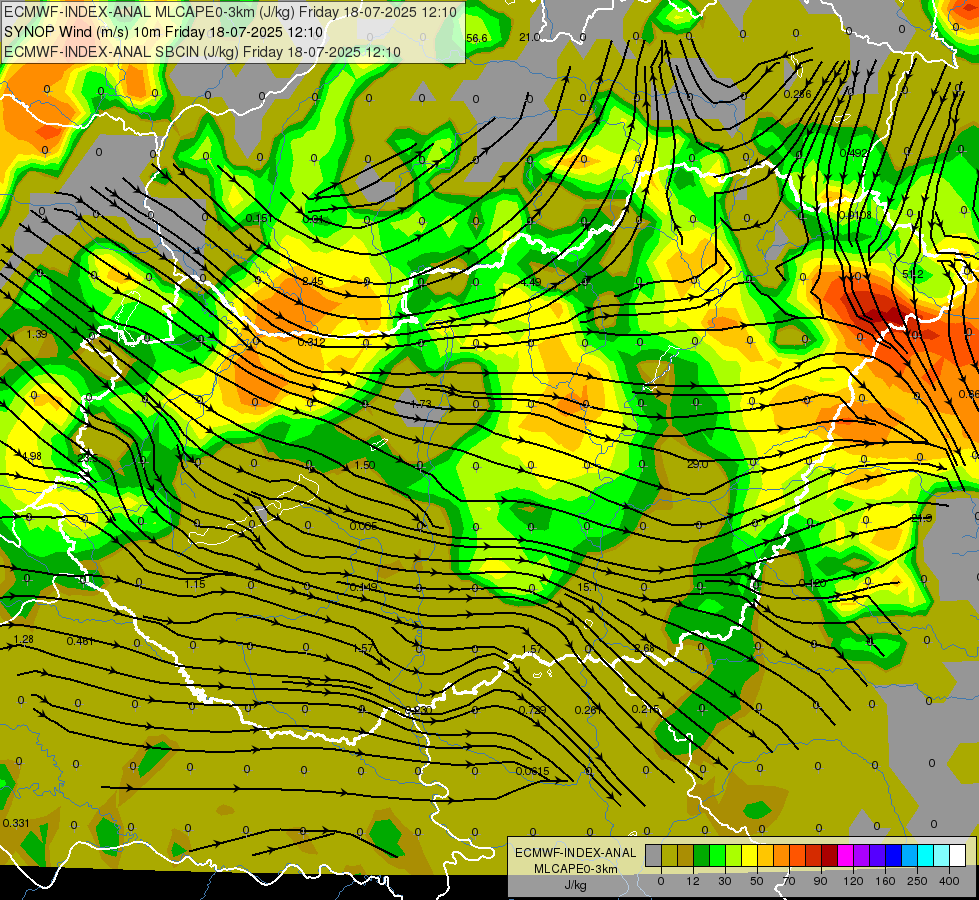Image resolution: width=979 pixels, height=900 pixels.
Task: Click the map value 0.151
Action: 258,218
